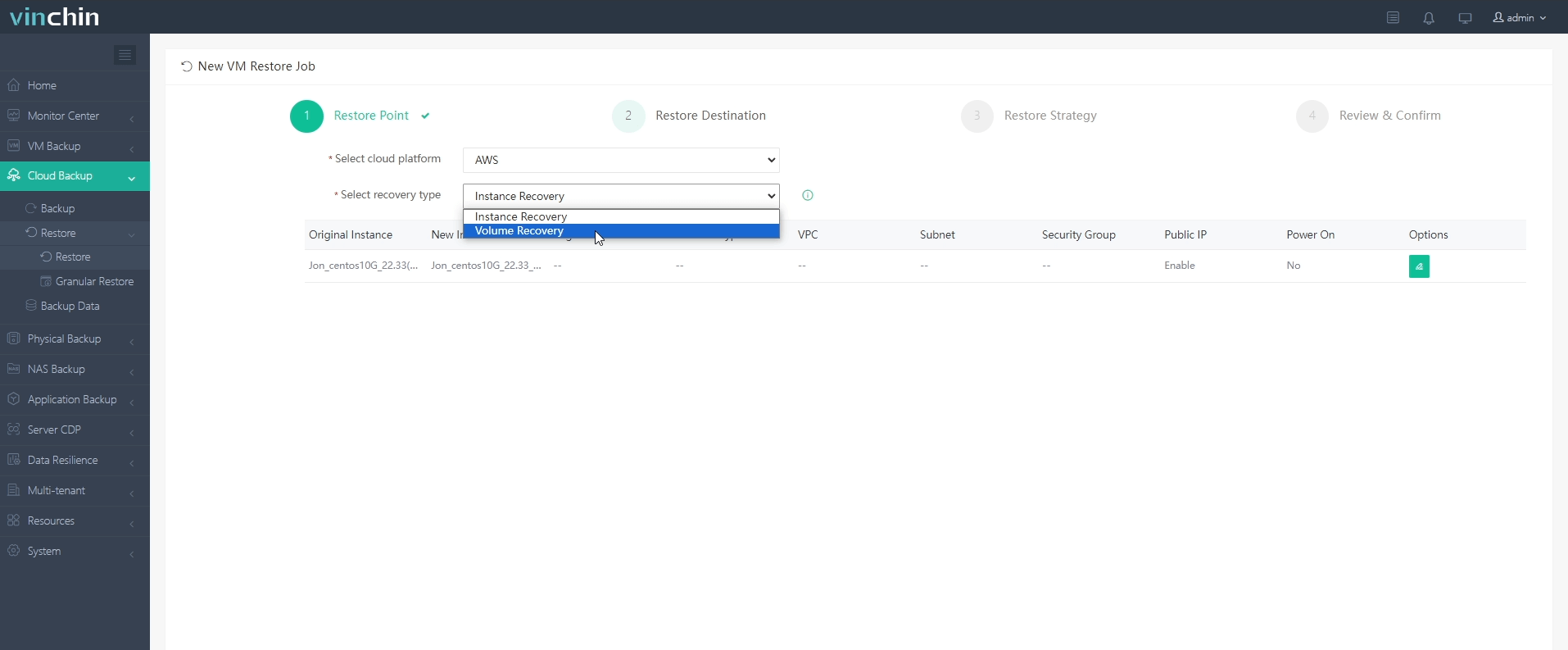Viewport: 1568px width, 650px height.
Task: Click Cloud Backup chevron arrow
Action: [x=132, y=177]
